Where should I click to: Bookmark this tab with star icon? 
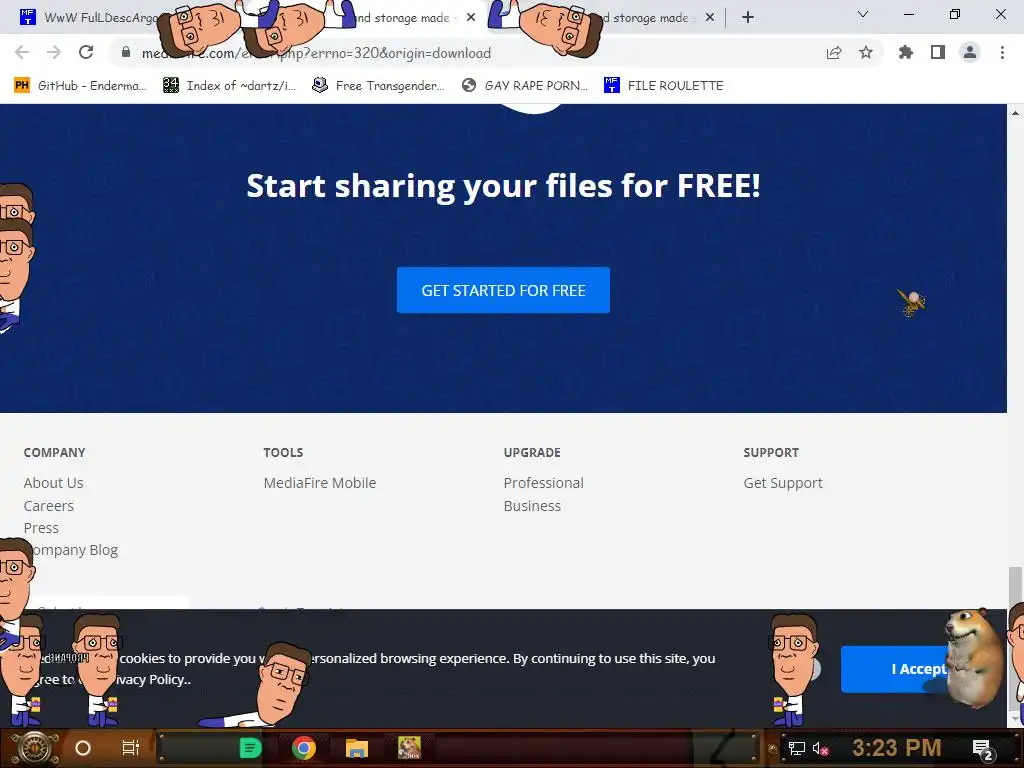(866, 52)
